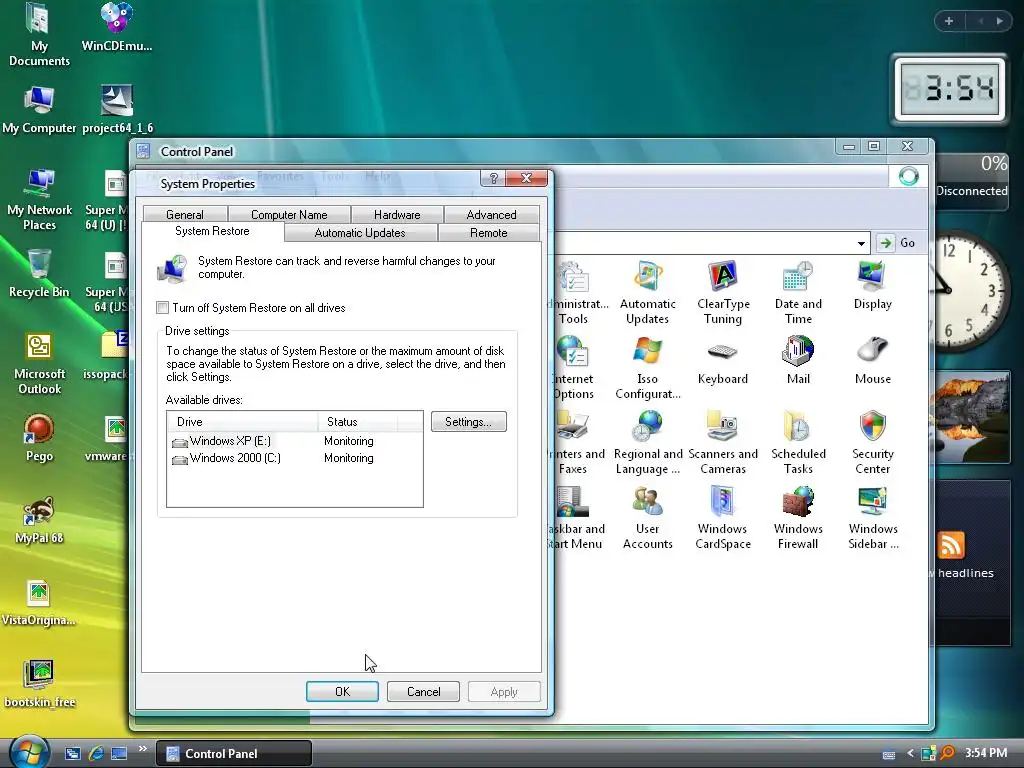This screenshot has height=768, width=1024.
Task: Open Date and Time in Control Panel
Action: tap(798, 293)
